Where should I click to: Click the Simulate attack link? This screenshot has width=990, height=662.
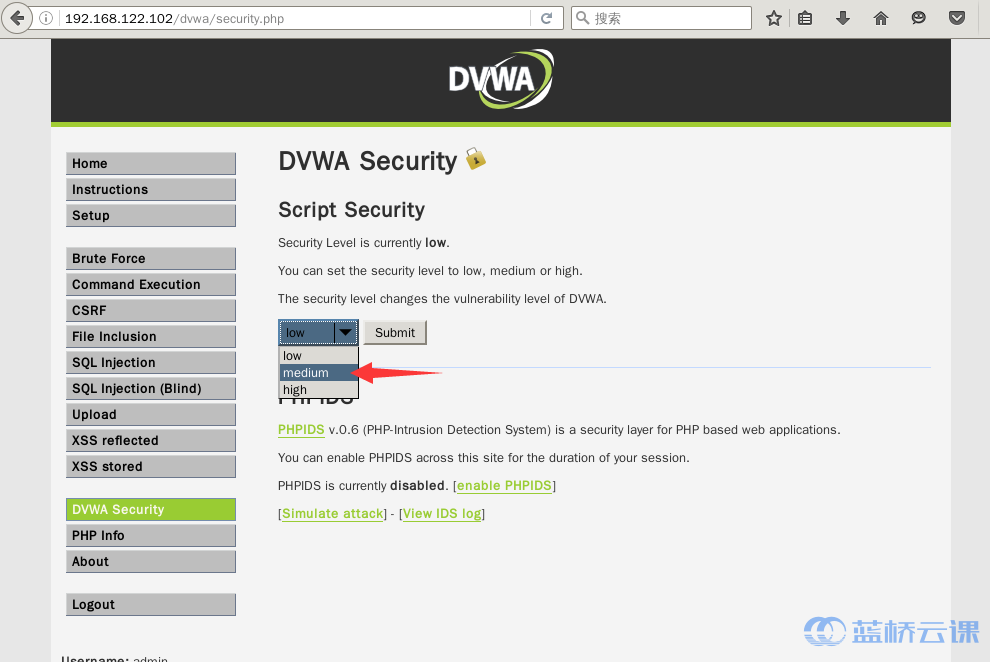333,514
